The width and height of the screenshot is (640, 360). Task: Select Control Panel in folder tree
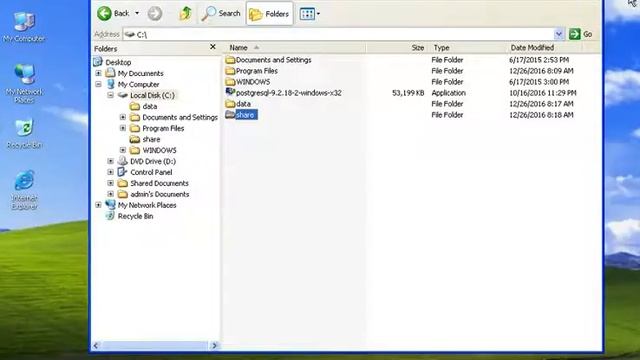145,173
